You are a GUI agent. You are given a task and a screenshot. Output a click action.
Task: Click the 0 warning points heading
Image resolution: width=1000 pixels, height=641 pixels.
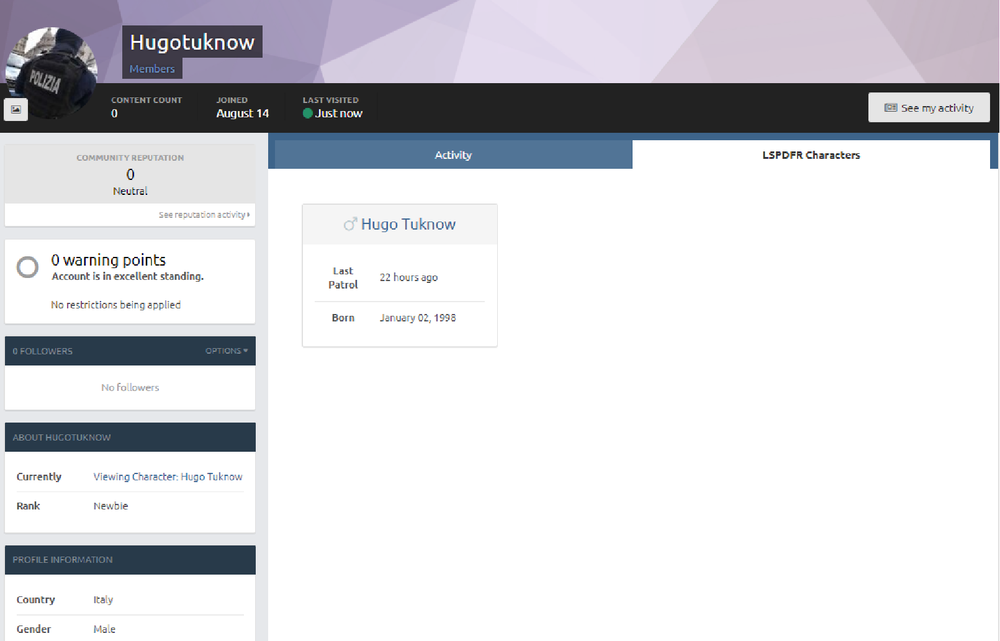108,260
